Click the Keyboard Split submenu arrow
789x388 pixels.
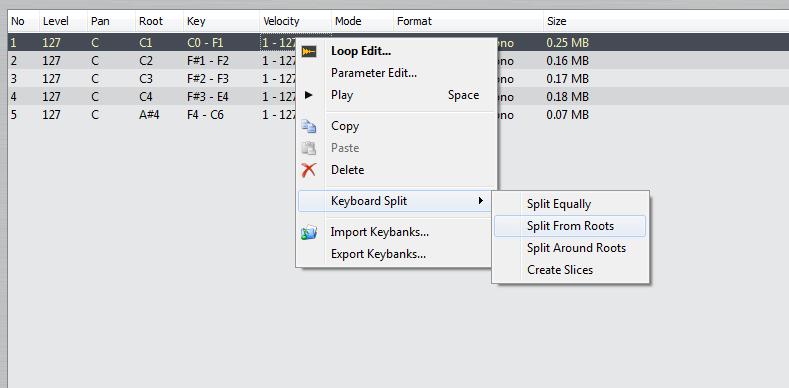(x=481, y=201)
